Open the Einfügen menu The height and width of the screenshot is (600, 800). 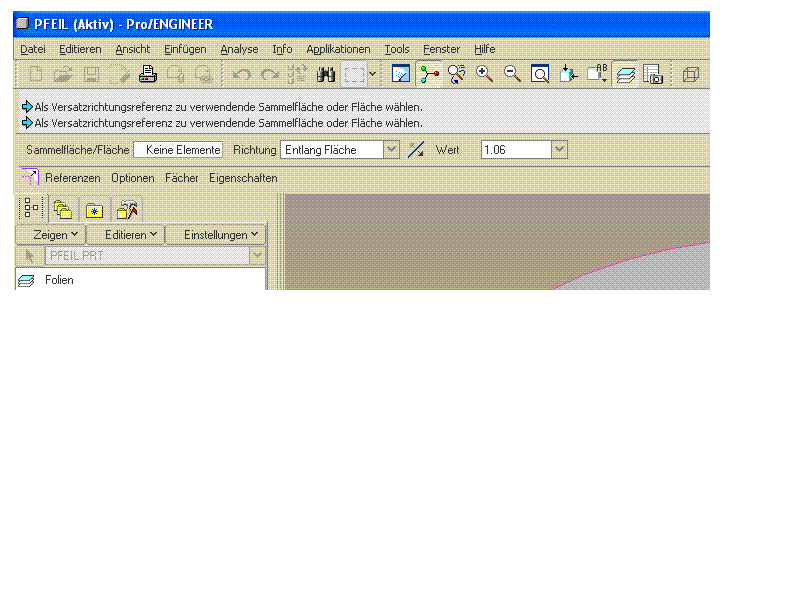(x=185, y=49)
